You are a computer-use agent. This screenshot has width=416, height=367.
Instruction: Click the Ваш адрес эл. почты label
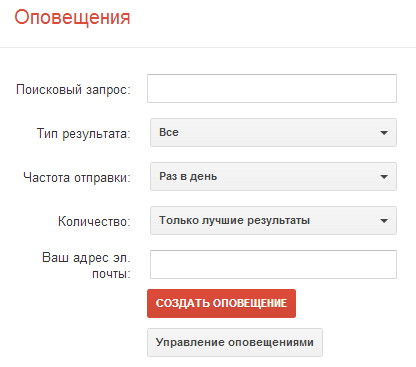point(86,265)
